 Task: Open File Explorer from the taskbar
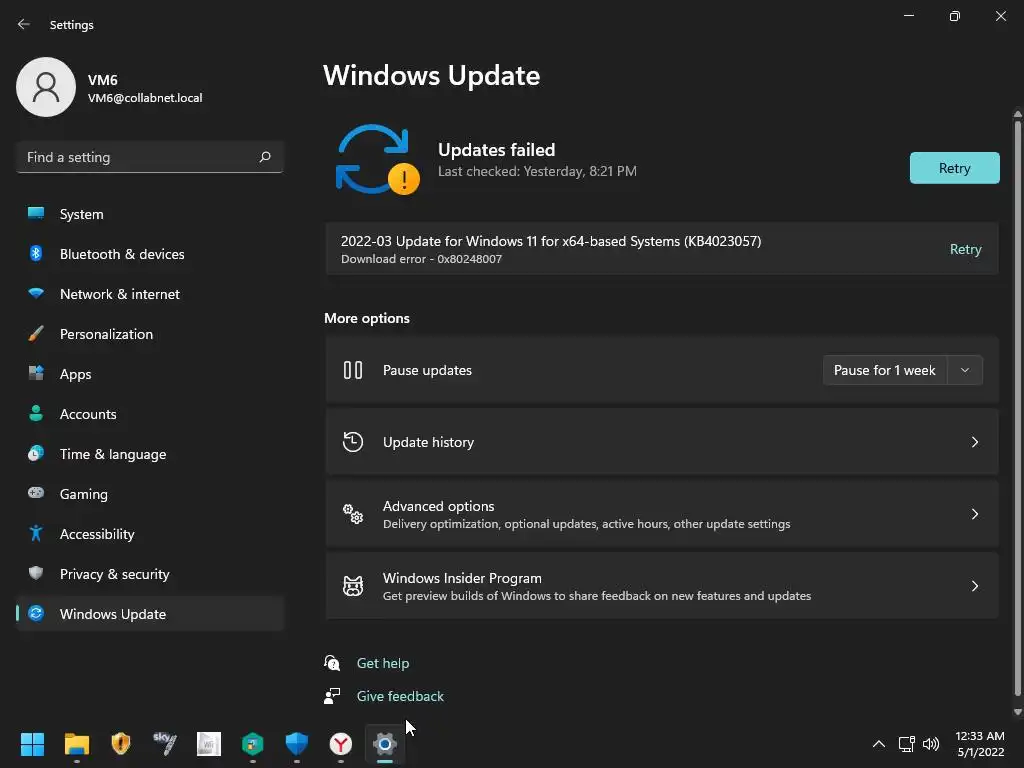(x=76, y=744)
